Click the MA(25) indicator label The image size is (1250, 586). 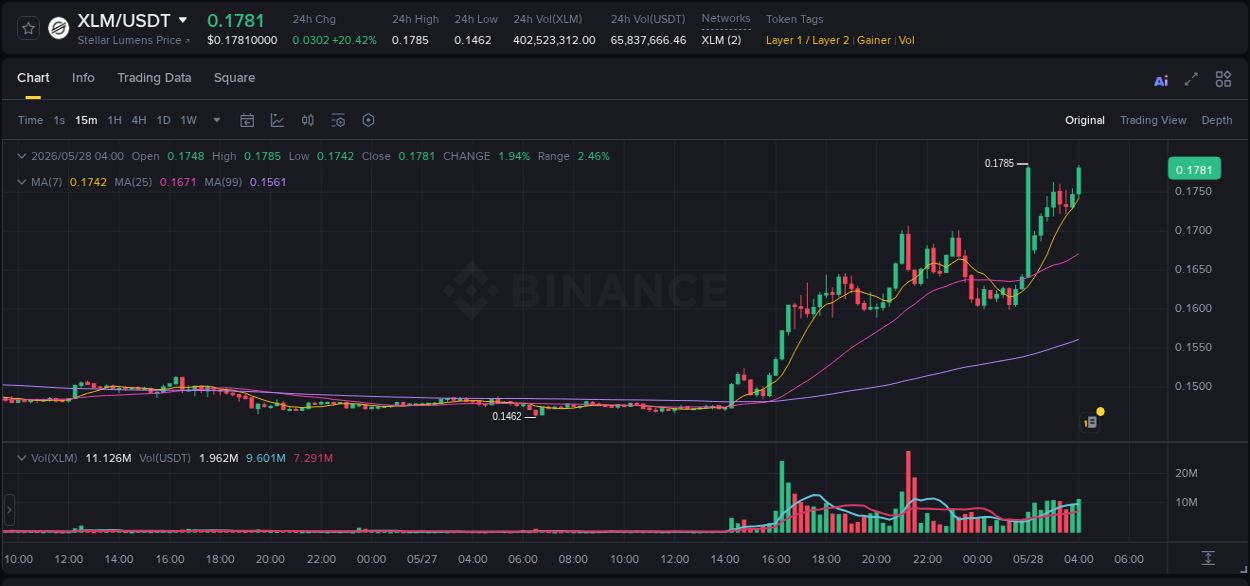pyautogui.click(x=133, y=182)
